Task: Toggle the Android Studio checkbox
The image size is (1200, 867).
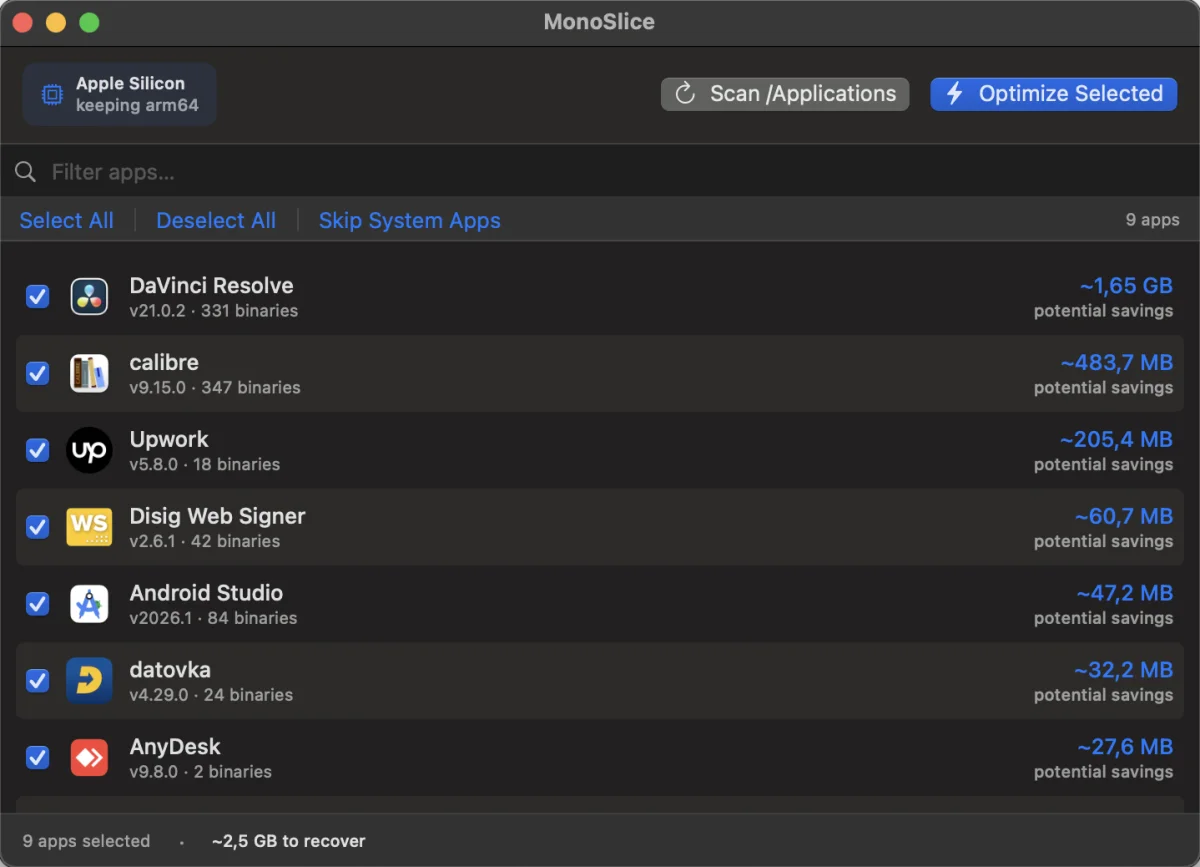Action: click(37, 604)
